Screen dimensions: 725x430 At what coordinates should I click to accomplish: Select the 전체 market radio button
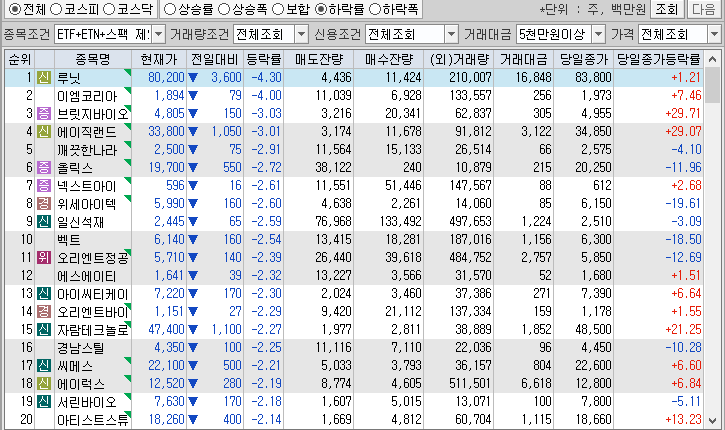[15, 9]
